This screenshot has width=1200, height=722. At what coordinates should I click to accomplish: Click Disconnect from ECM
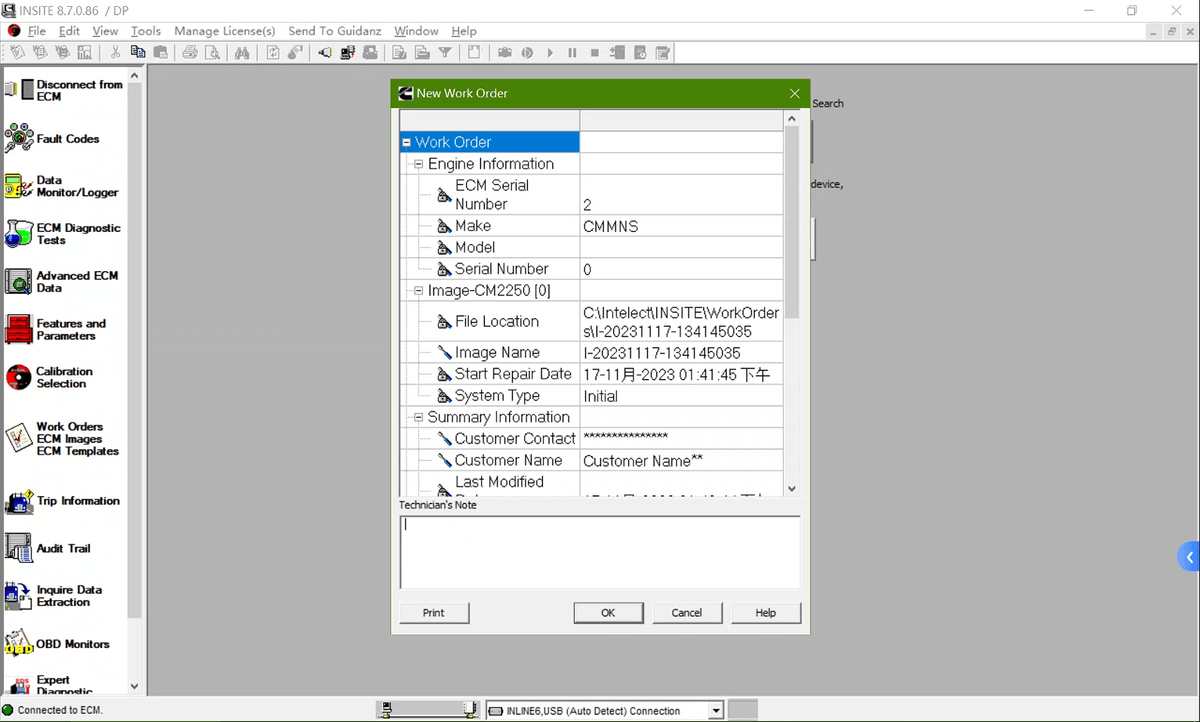point(78,90)
